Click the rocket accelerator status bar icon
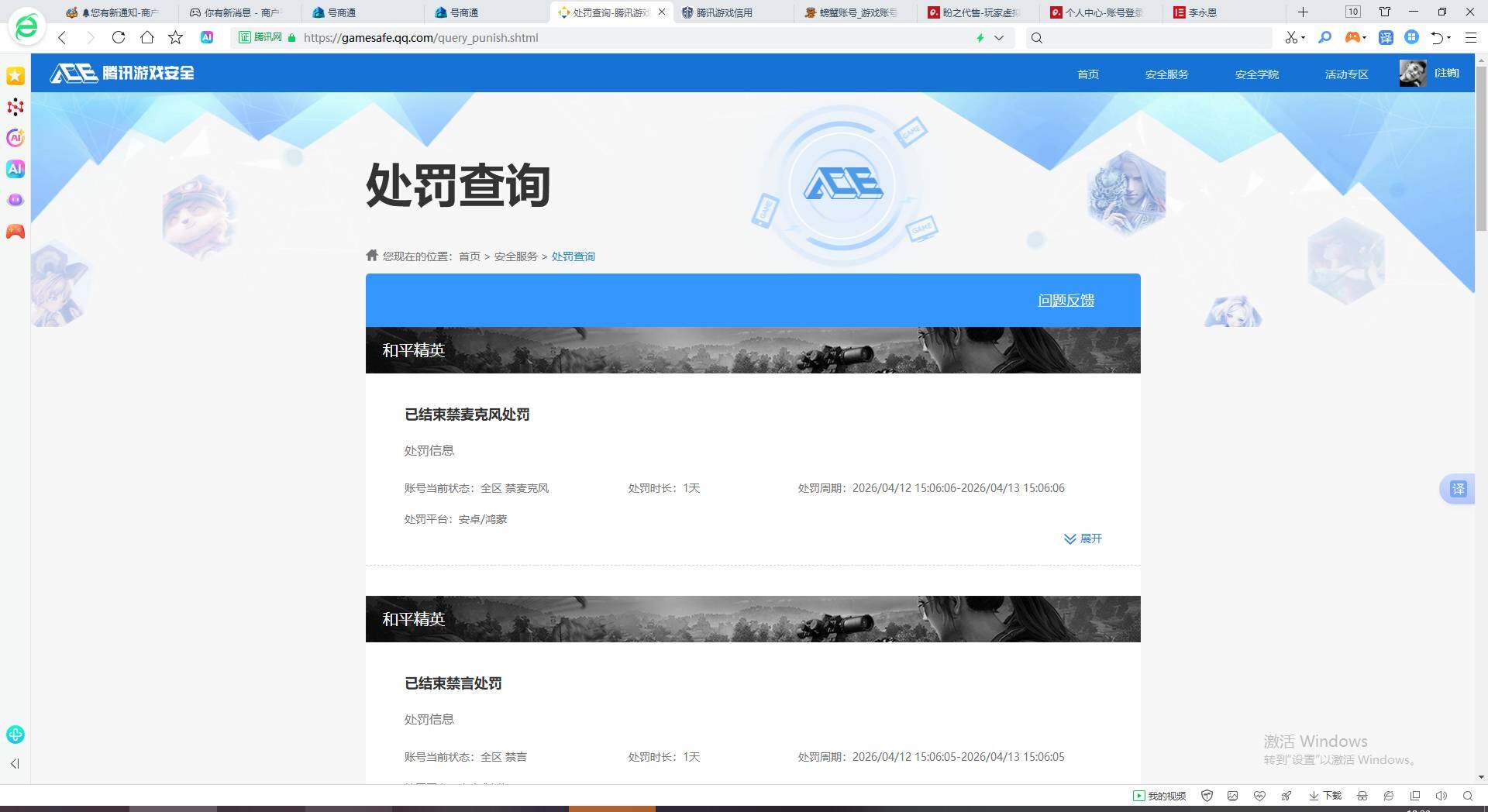This screenshot has width=1488, height=812. pos(1286,796)
